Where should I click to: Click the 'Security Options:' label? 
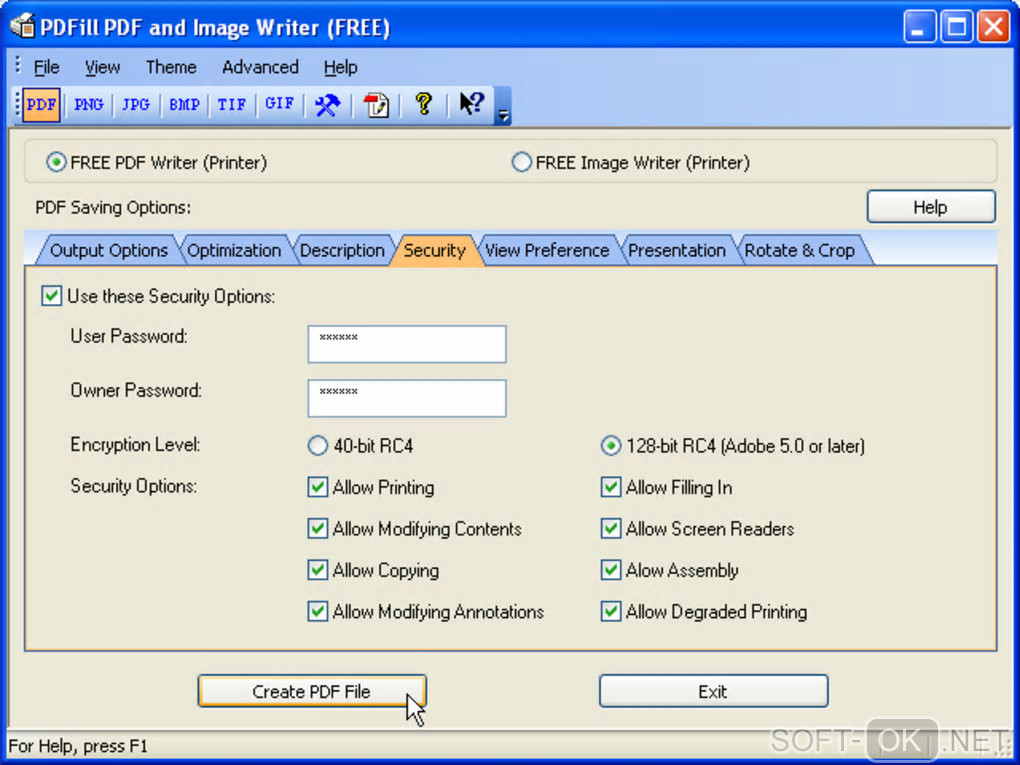pos(133,486)
